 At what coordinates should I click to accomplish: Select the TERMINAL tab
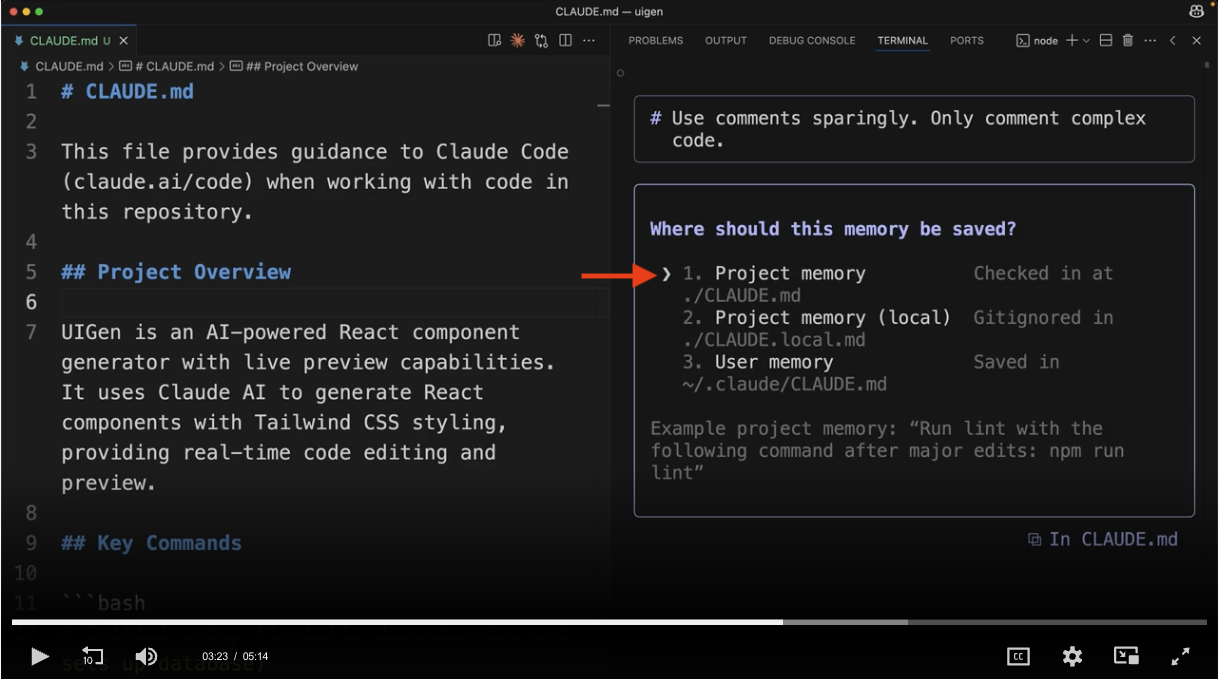pyautogui.click(x=903, y=41)
